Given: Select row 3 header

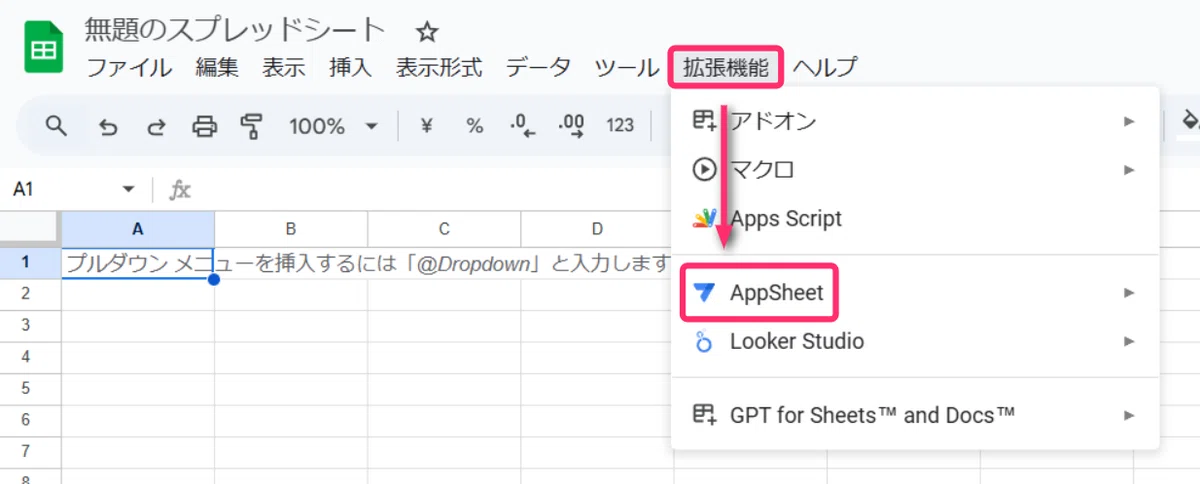Looking at the screenshot, I should pyautogui.click(x=30, y=326).
